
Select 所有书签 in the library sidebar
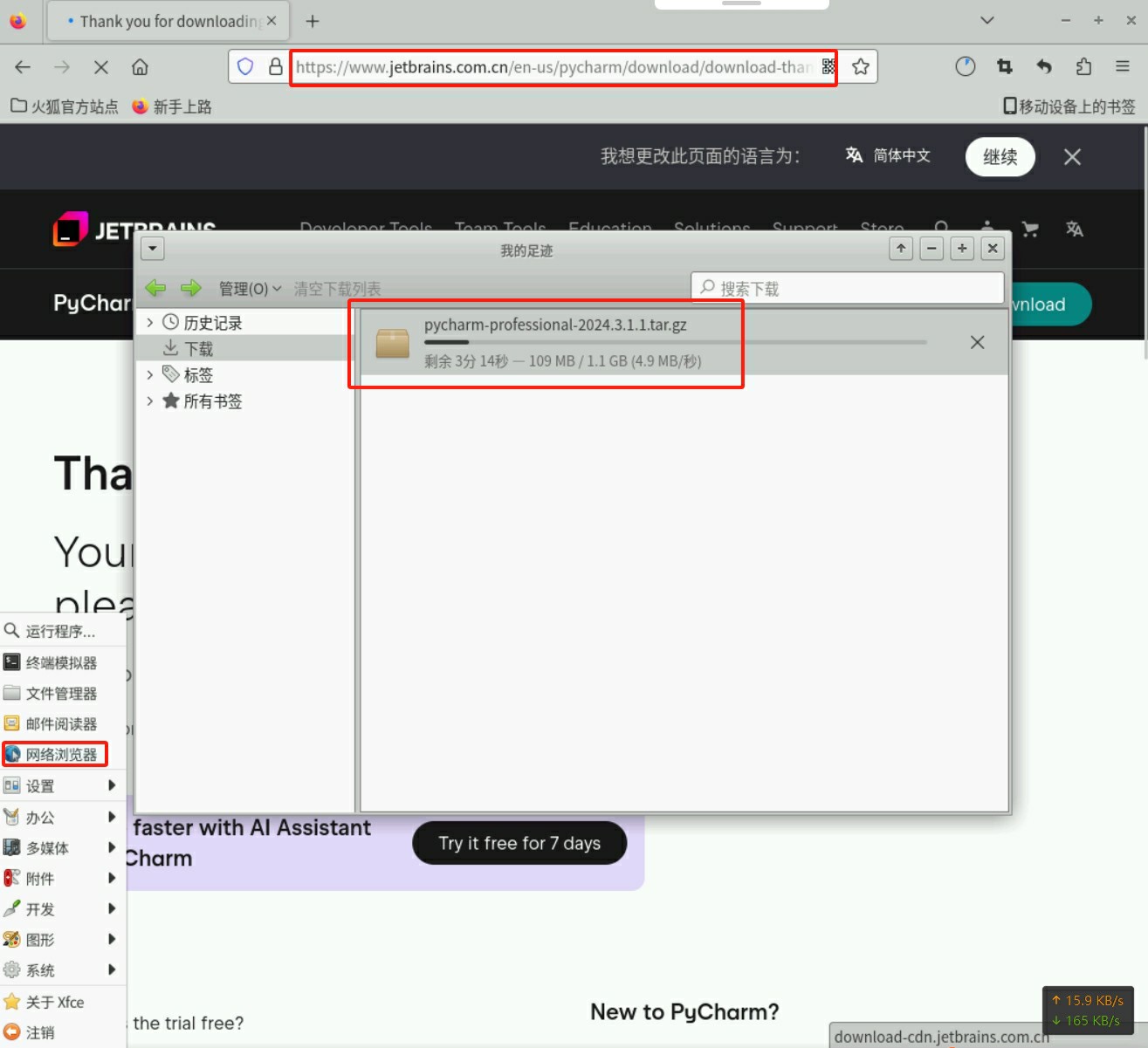coord(213,401)
